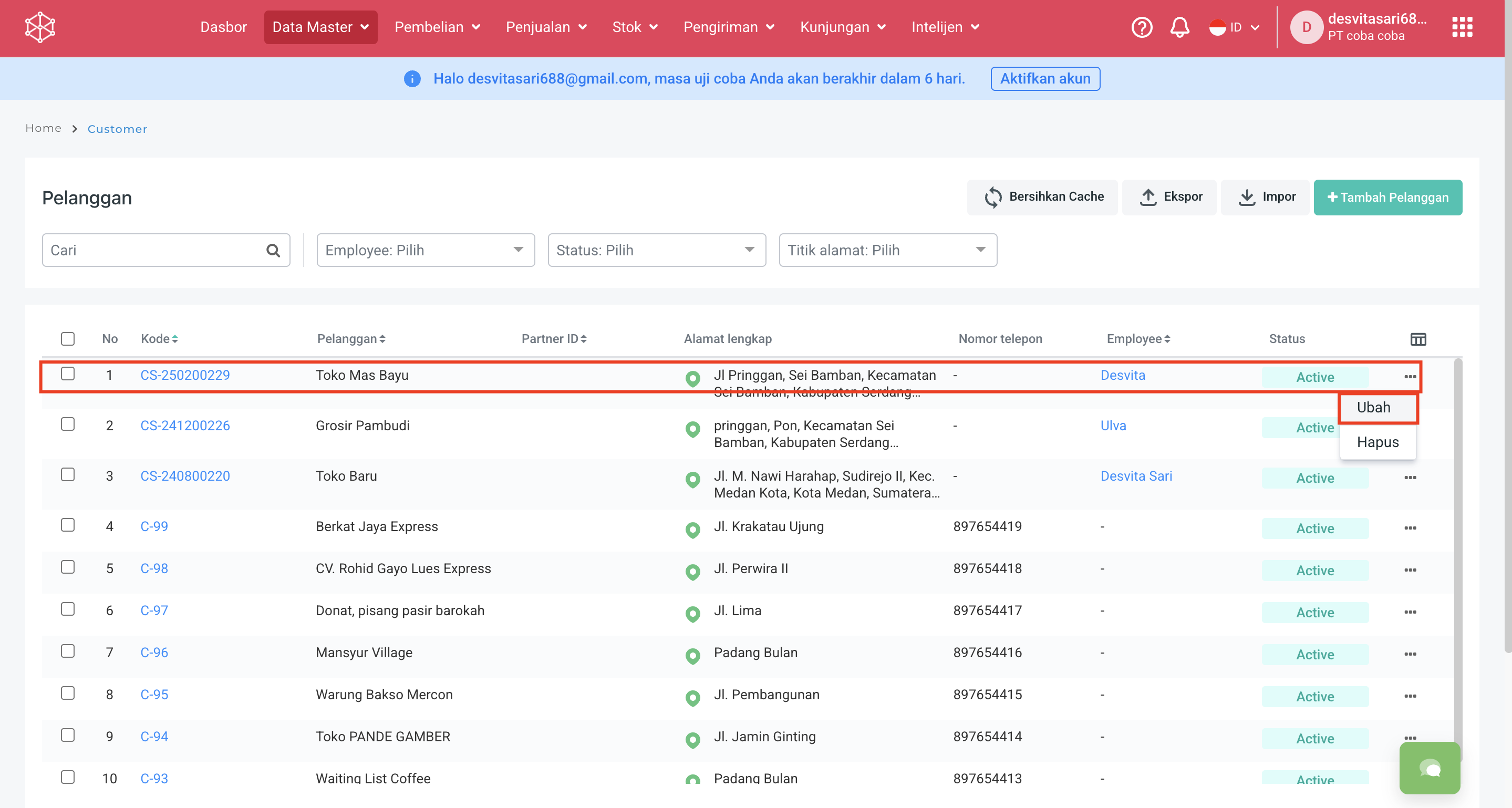Toggle the select-all header checkbox
The width and height of the screenshot is (1512, 808).
[x=67, y=338]
